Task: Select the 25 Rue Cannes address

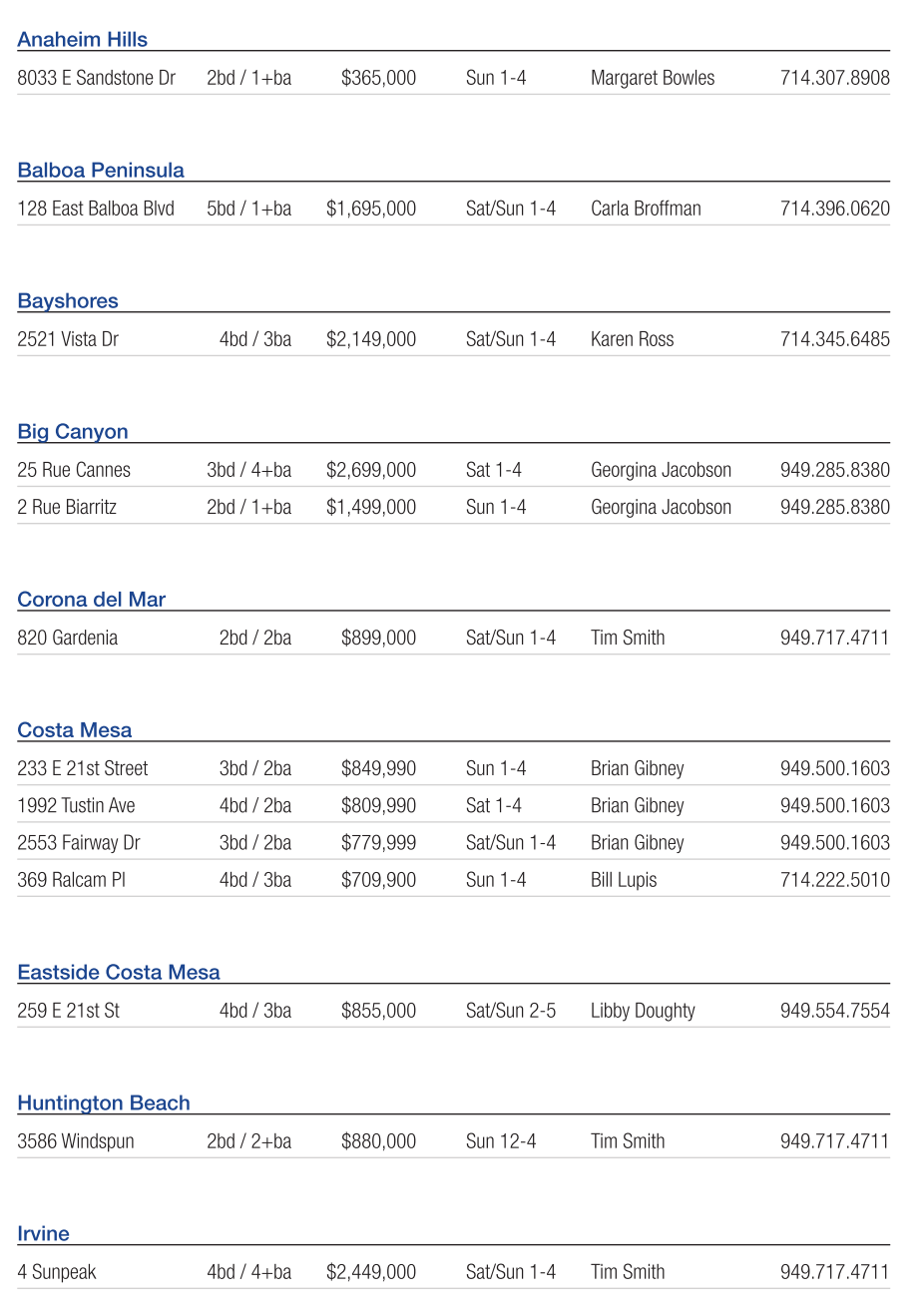Action: pyautogui.click(x=74, y=470)
